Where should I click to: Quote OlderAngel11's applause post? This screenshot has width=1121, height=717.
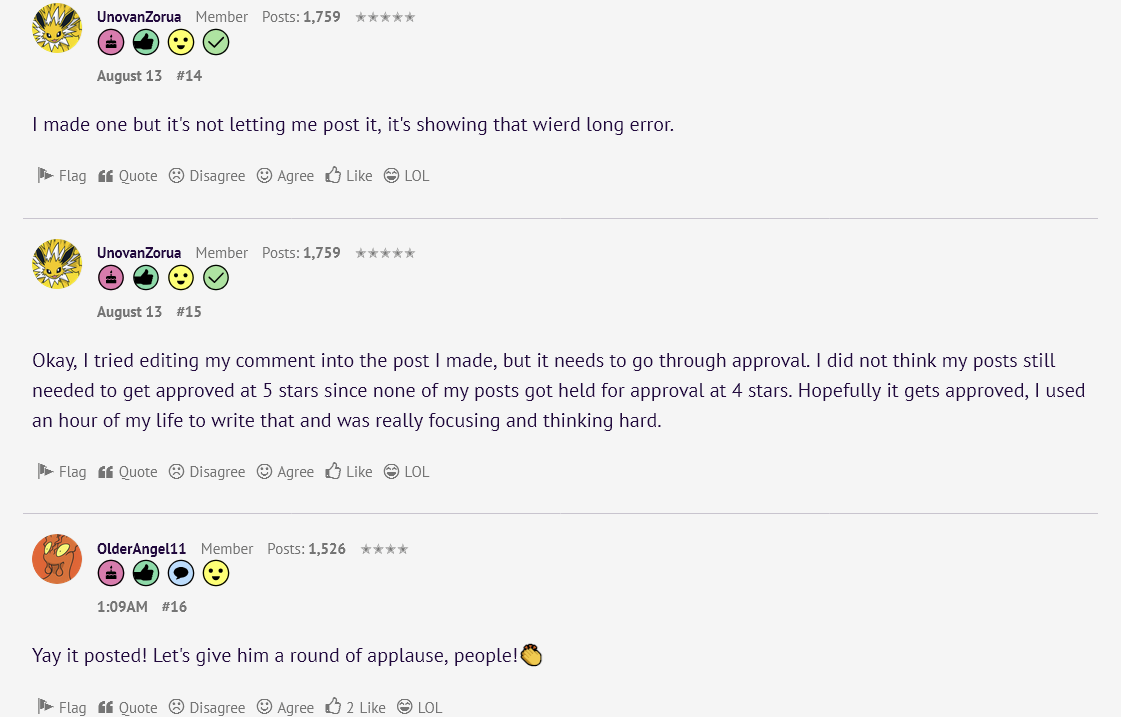coord(127,707)
